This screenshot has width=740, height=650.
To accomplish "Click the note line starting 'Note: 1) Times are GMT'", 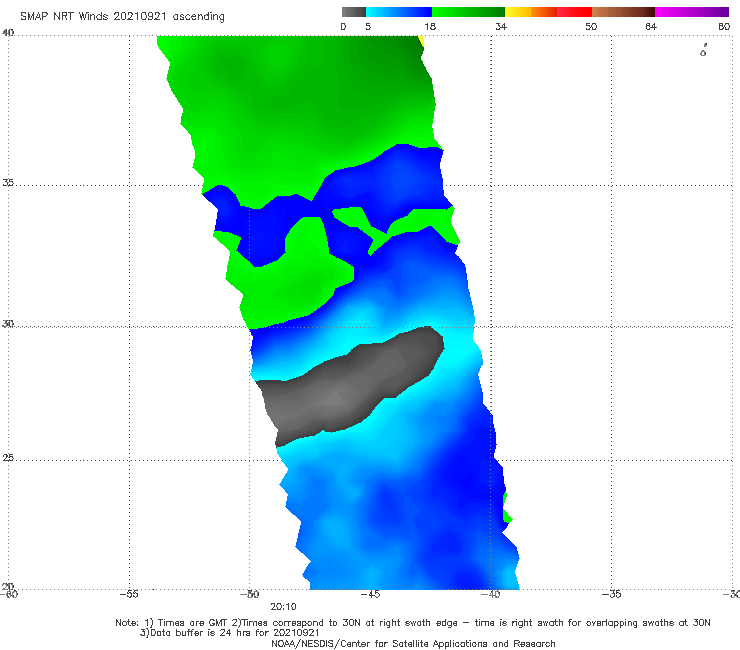I will click(412, 623).
